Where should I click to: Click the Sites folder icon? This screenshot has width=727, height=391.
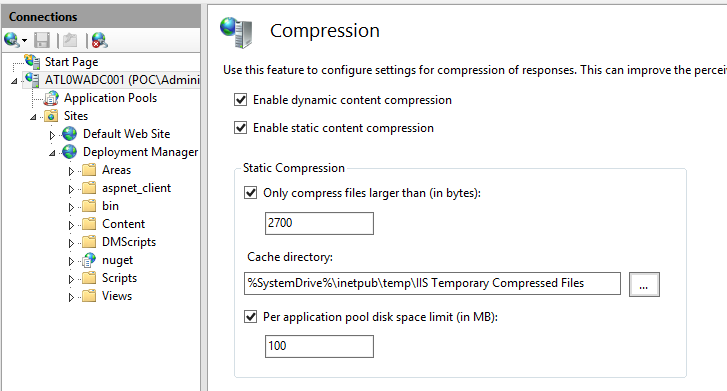coord(51,116)
